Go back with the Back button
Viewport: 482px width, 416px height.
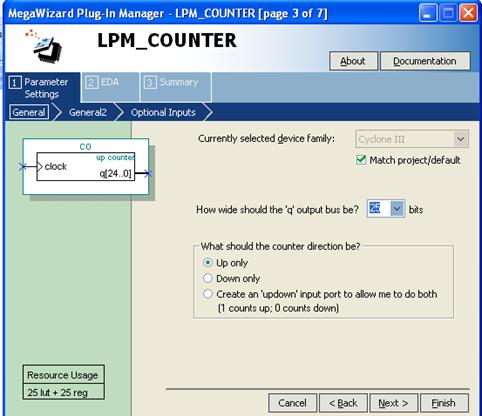(343, 403)
